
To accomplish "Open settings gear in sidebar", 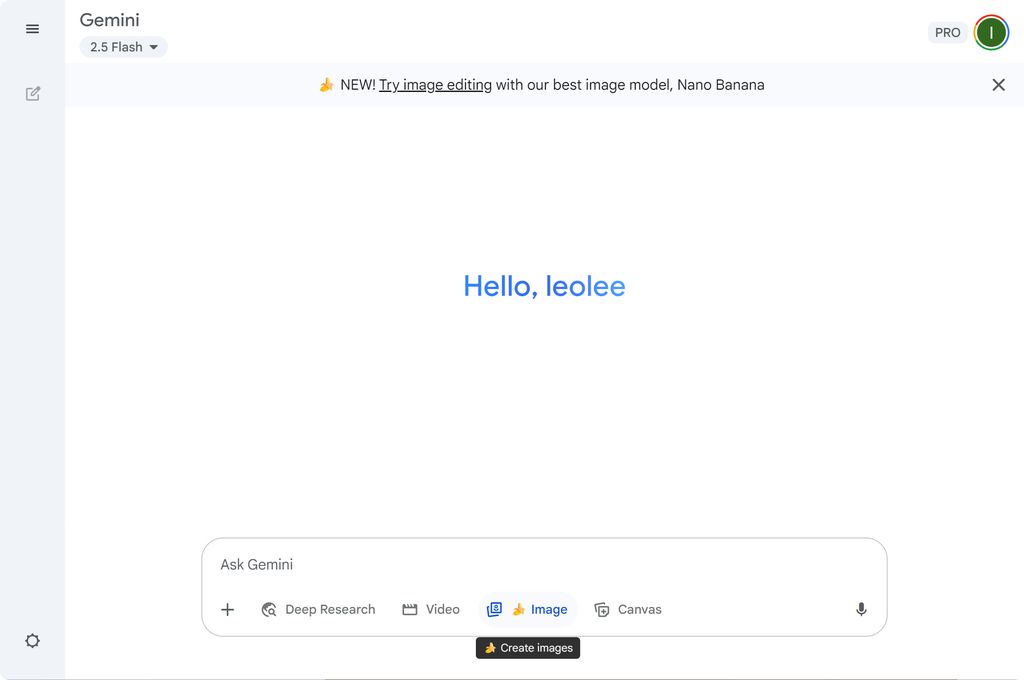I will (33, 641).
